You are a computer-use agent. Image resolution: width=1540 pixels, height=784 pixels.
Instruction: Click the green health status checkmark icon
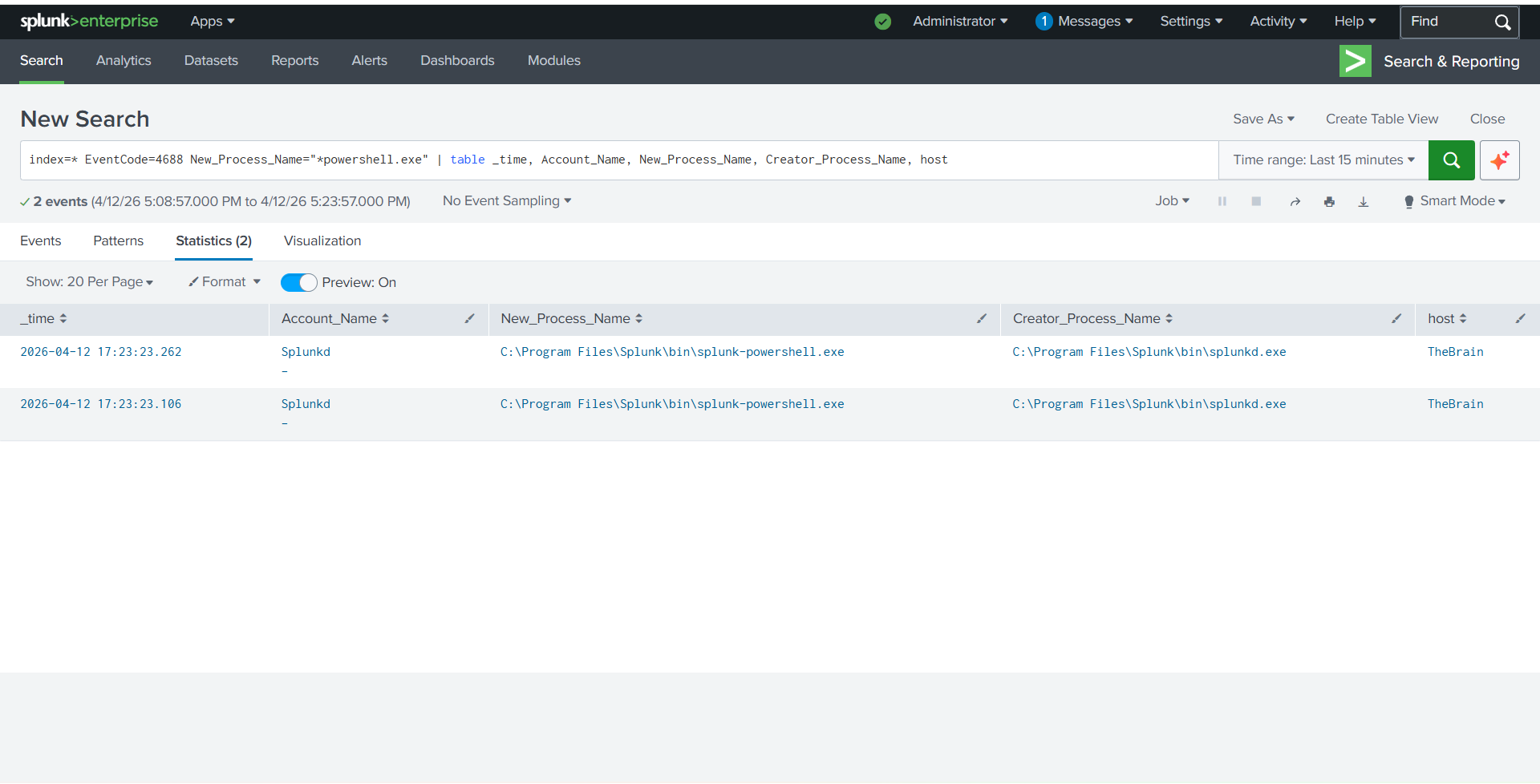coord(882,22)
